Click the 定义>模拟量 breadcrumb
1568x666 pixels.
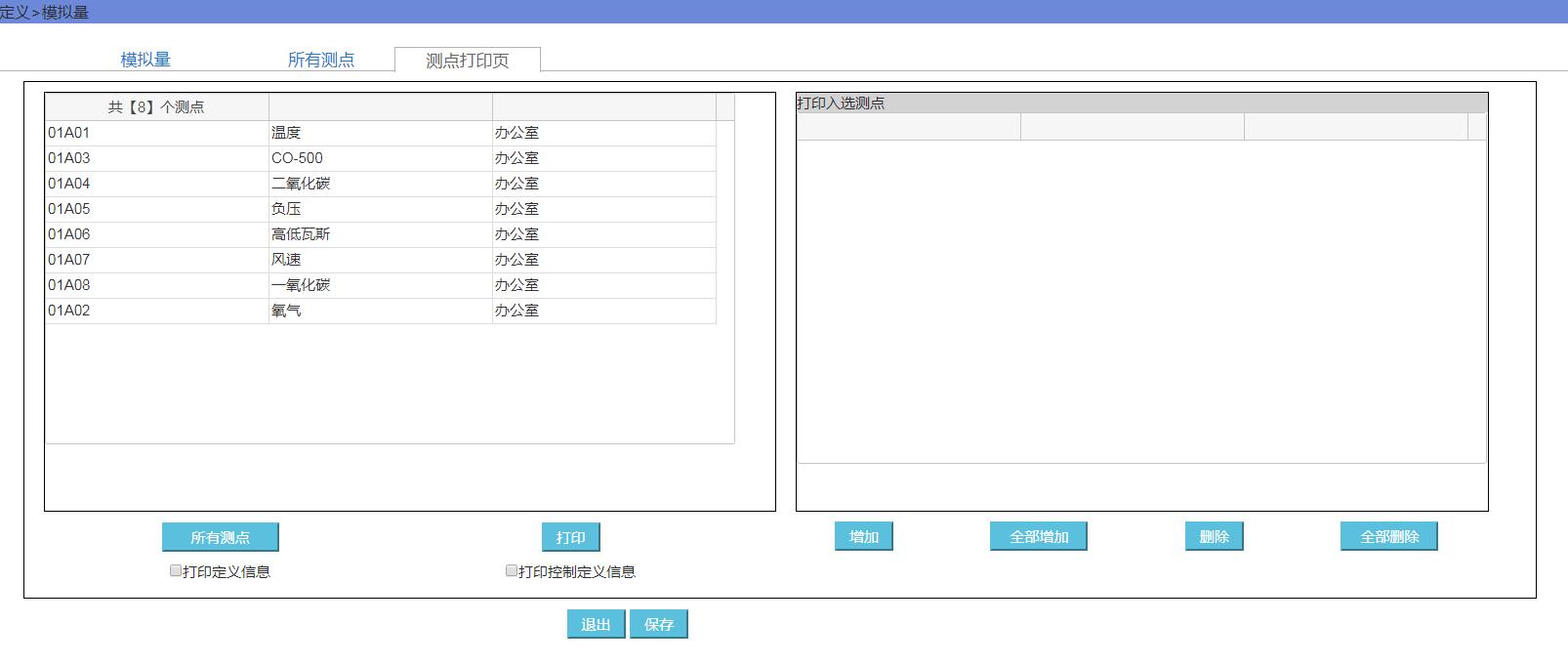point(45,12)
